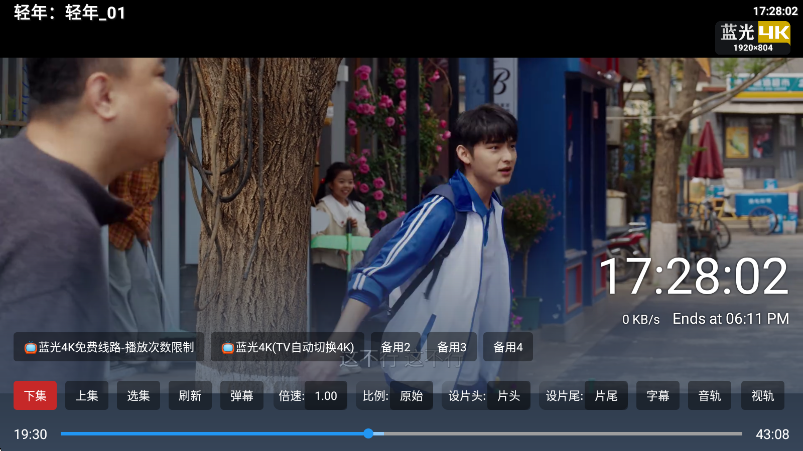The height and width of the screenshot is (451, 803).
Task: Set the intro skip point 片头
Action: tap(508, 395)
